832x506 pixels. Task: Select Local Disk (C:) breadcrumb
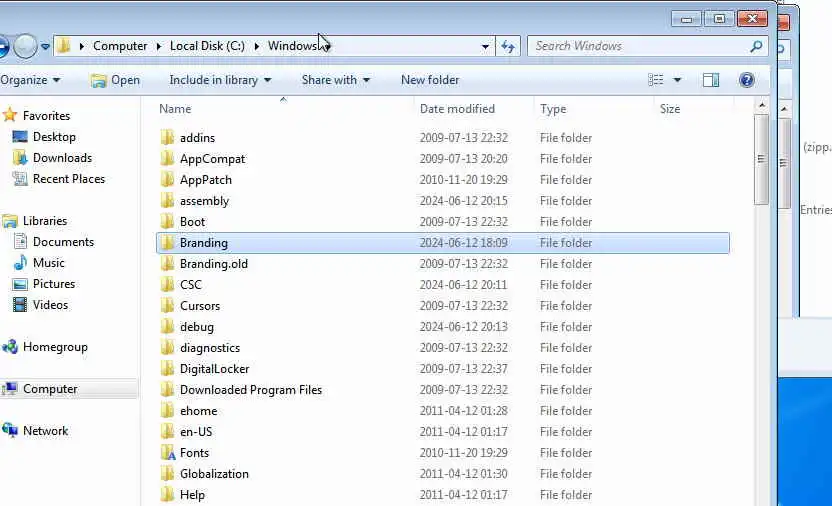[207, 46]
